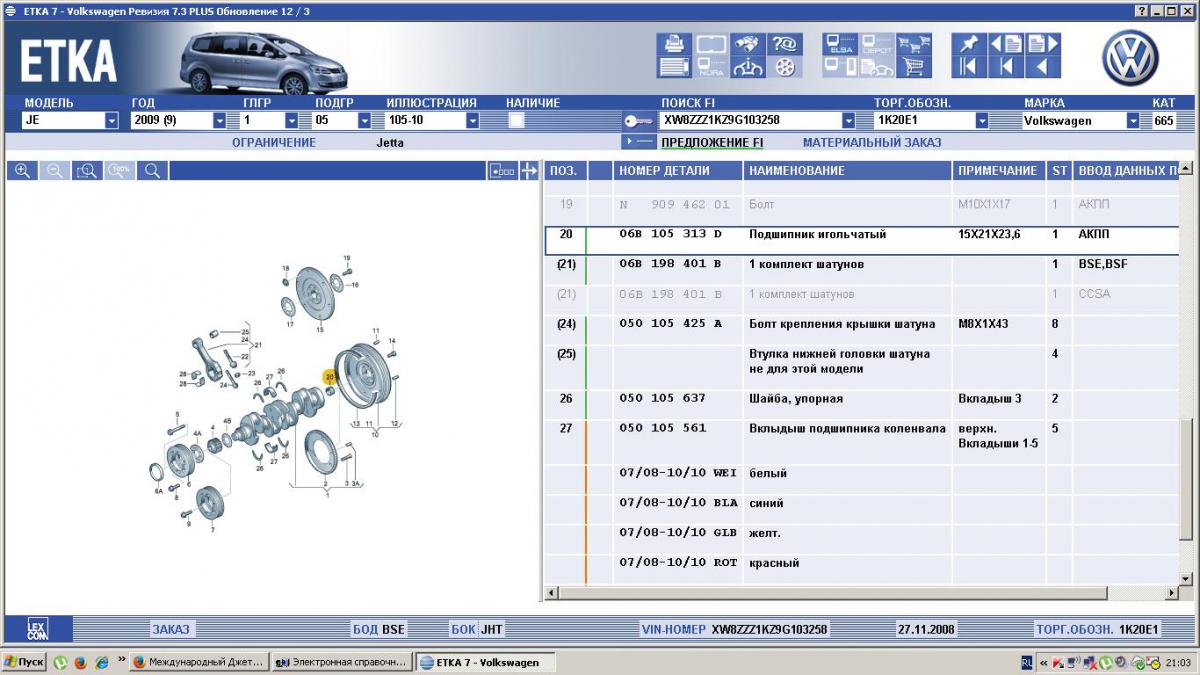Click highlighted callout 20 in the illustration
This screenshot has width=1200, height=675.
coord(330,377)
